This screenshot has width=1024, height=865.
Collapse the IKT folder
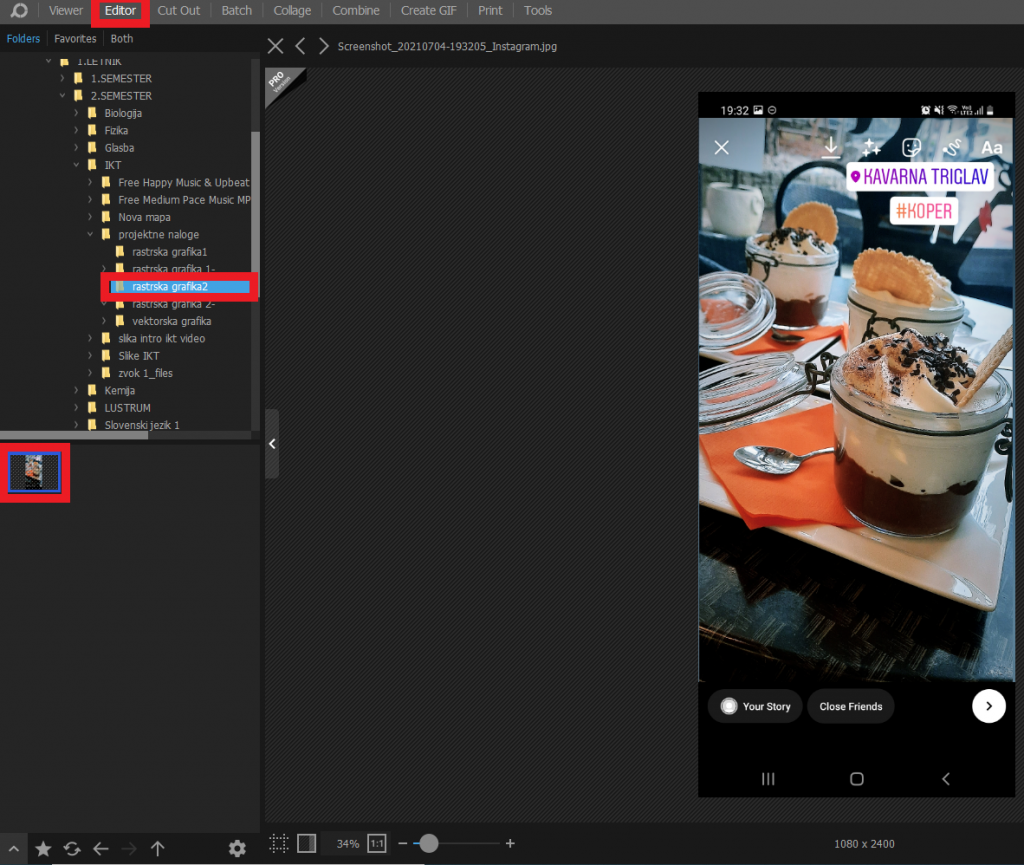tap(76, 165)
